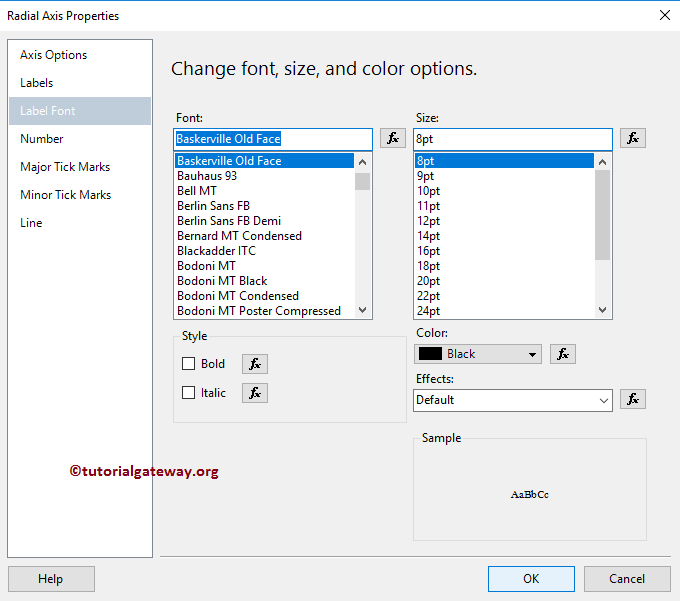Click font list scroll down arrow
Viewport: 680px width, 601px height.
(363, 310)
